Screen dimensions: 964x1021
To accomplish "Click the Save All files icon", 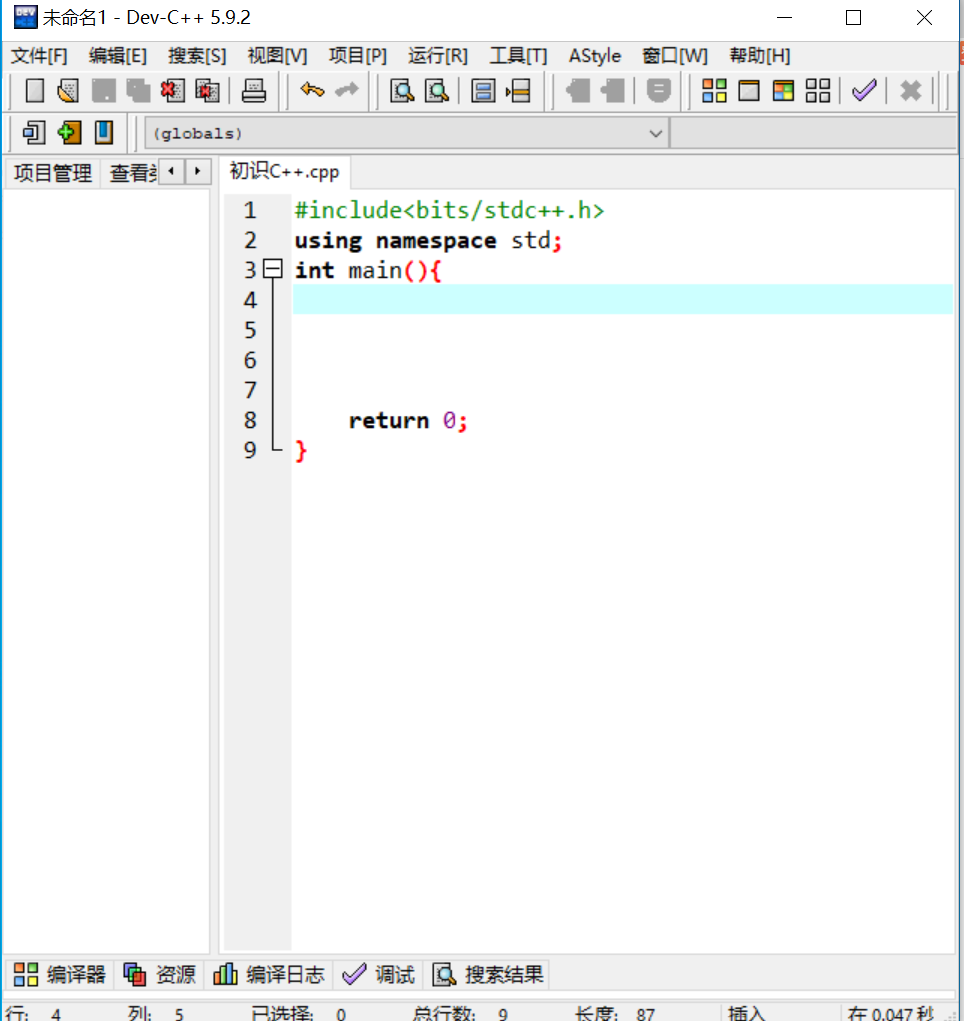I will (138, 91).
